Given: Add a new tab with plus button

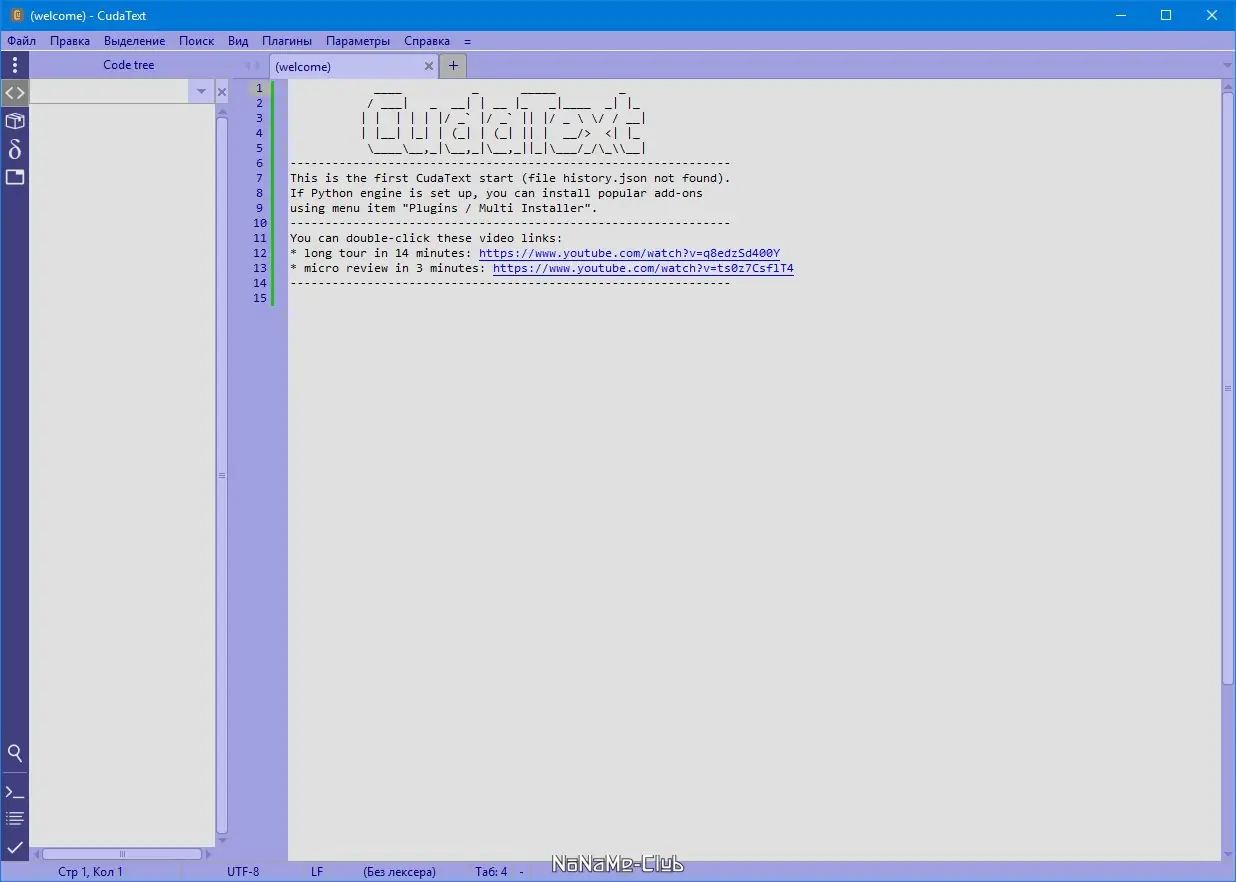Looking at the screenshot, I should point(453,66).
